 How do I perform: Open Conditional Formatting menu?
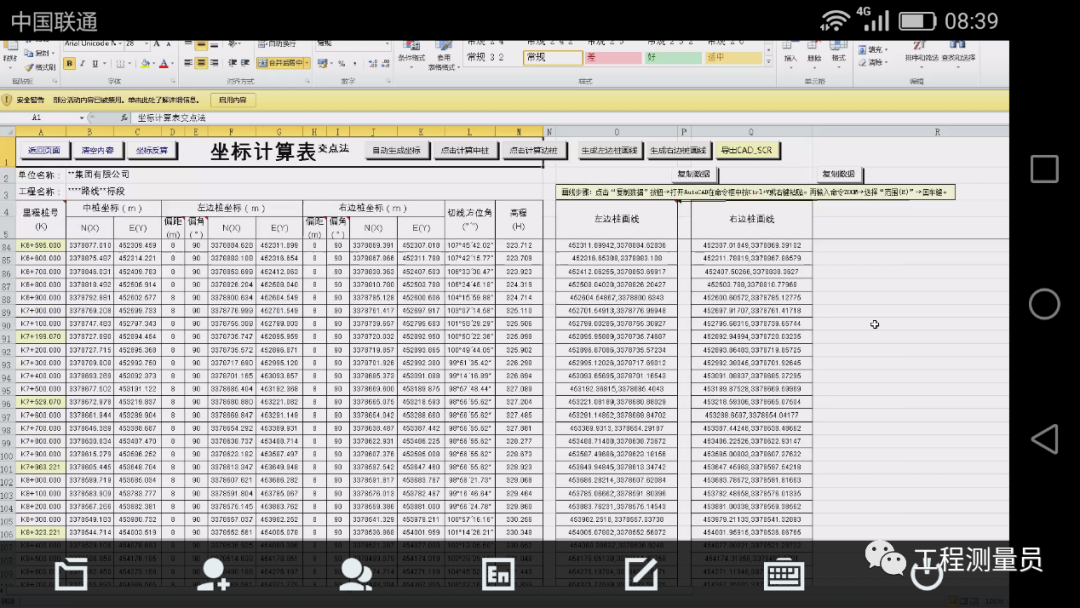pyautogui.click(x=411, y=54)
